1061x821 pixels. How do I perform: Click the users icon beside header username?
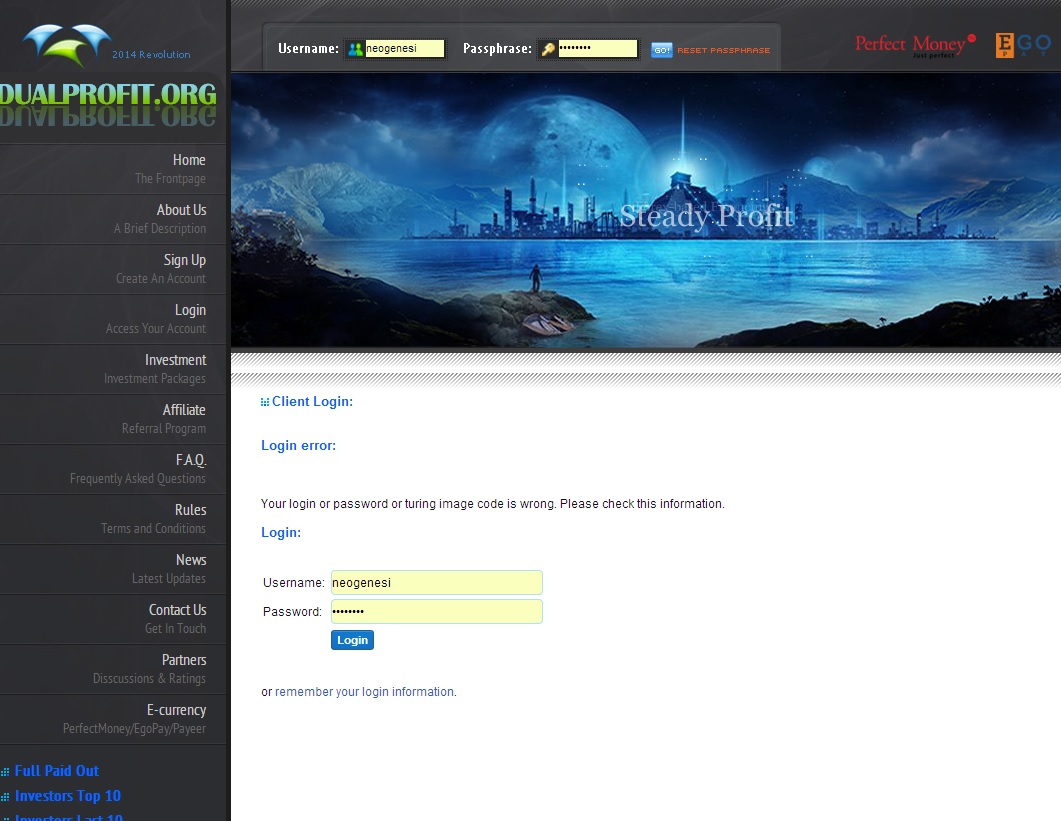pyautogui.click(x=355, y=49)
